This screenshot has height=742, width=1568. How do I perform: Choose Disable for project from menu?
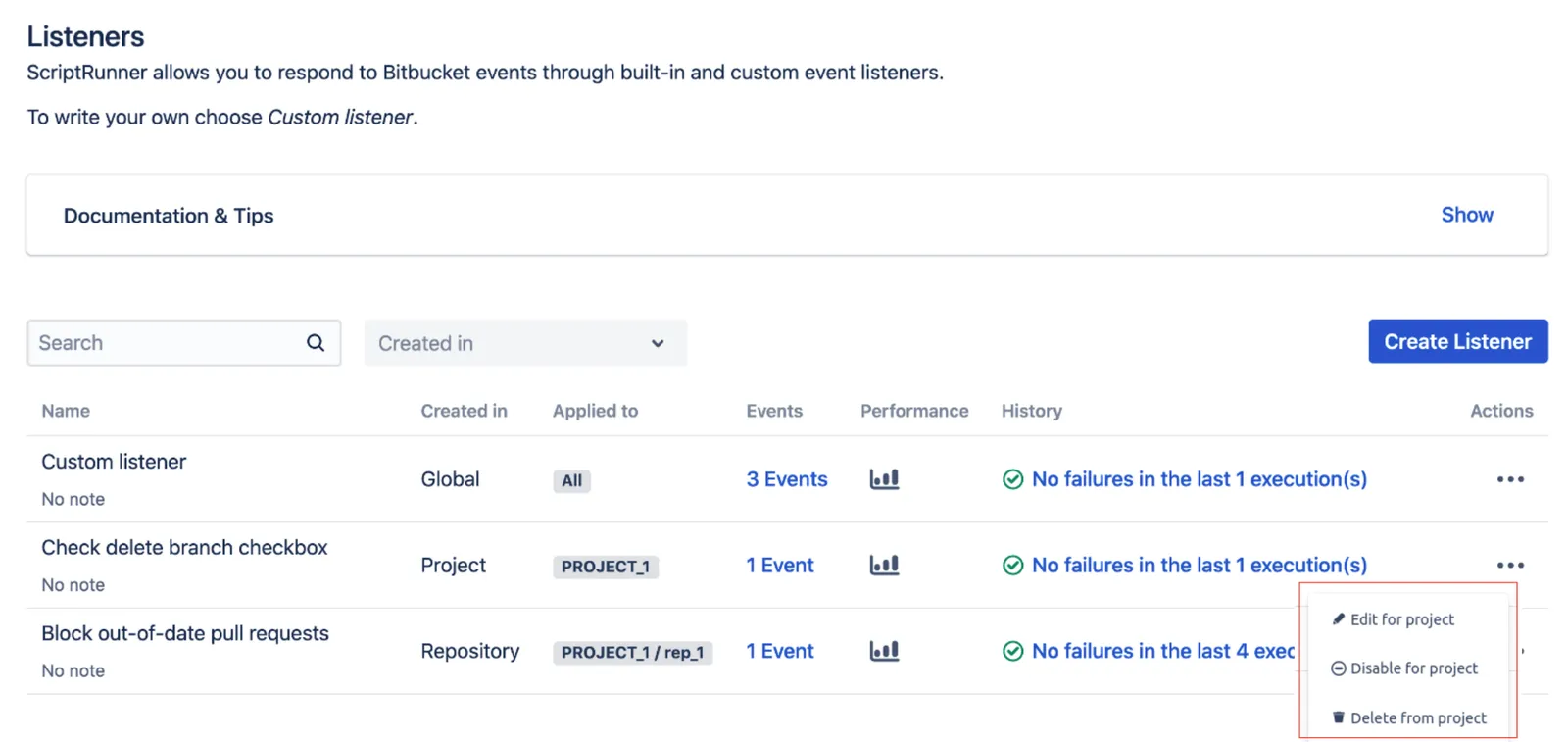coord(1404,668)
